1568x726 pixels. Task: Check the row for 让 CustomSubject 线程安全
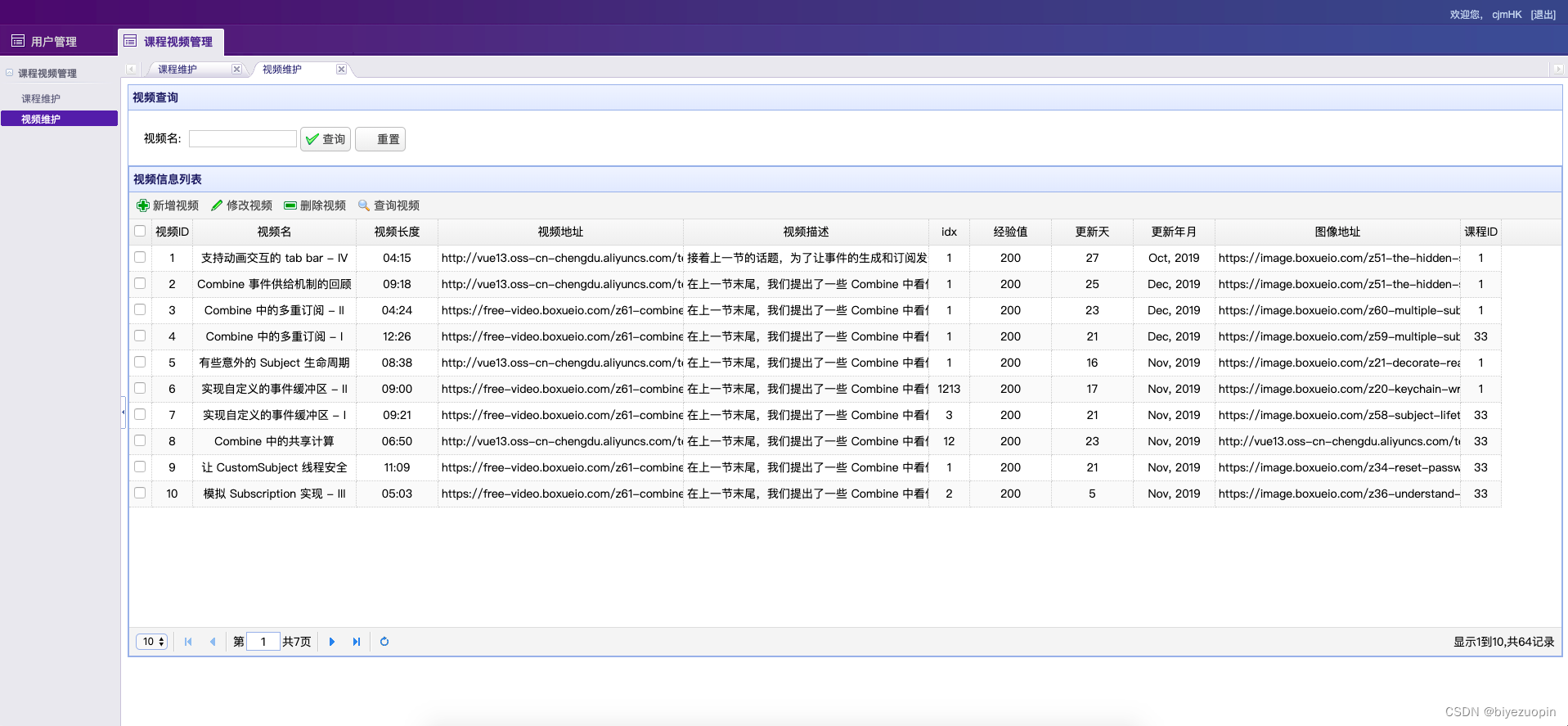tap(140, 467)
